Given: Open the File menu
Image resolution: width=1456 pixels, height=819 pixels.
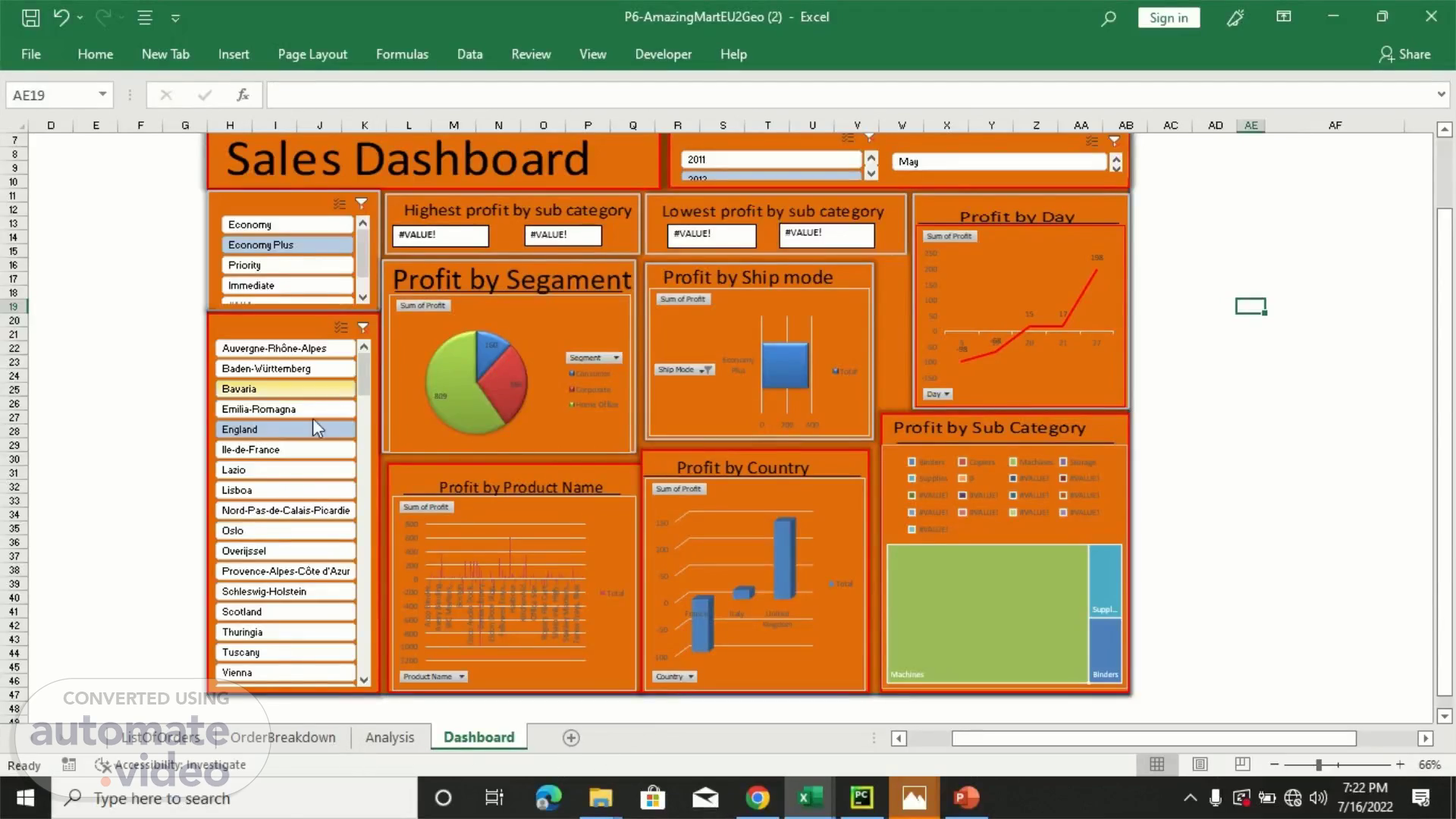Looking at the screenshot, I should click(x=31, y=54).
